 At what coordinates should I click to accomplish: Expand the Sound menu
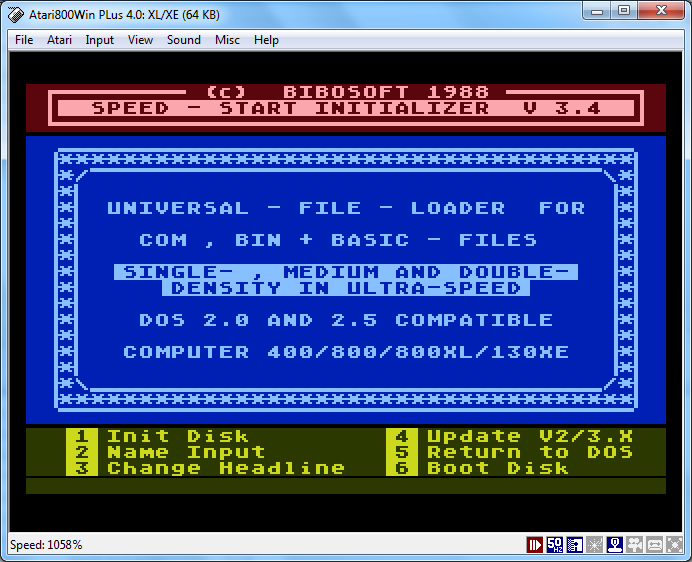click(183, 40)
